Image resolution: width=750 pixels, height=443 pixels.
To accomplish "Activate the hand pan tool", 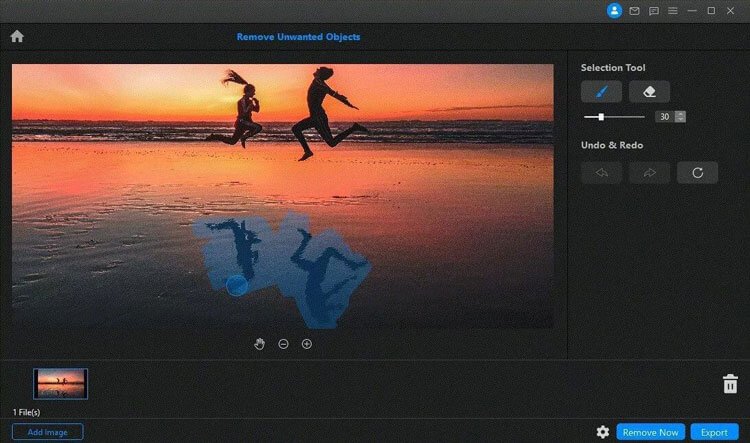I will click(260, 344).
